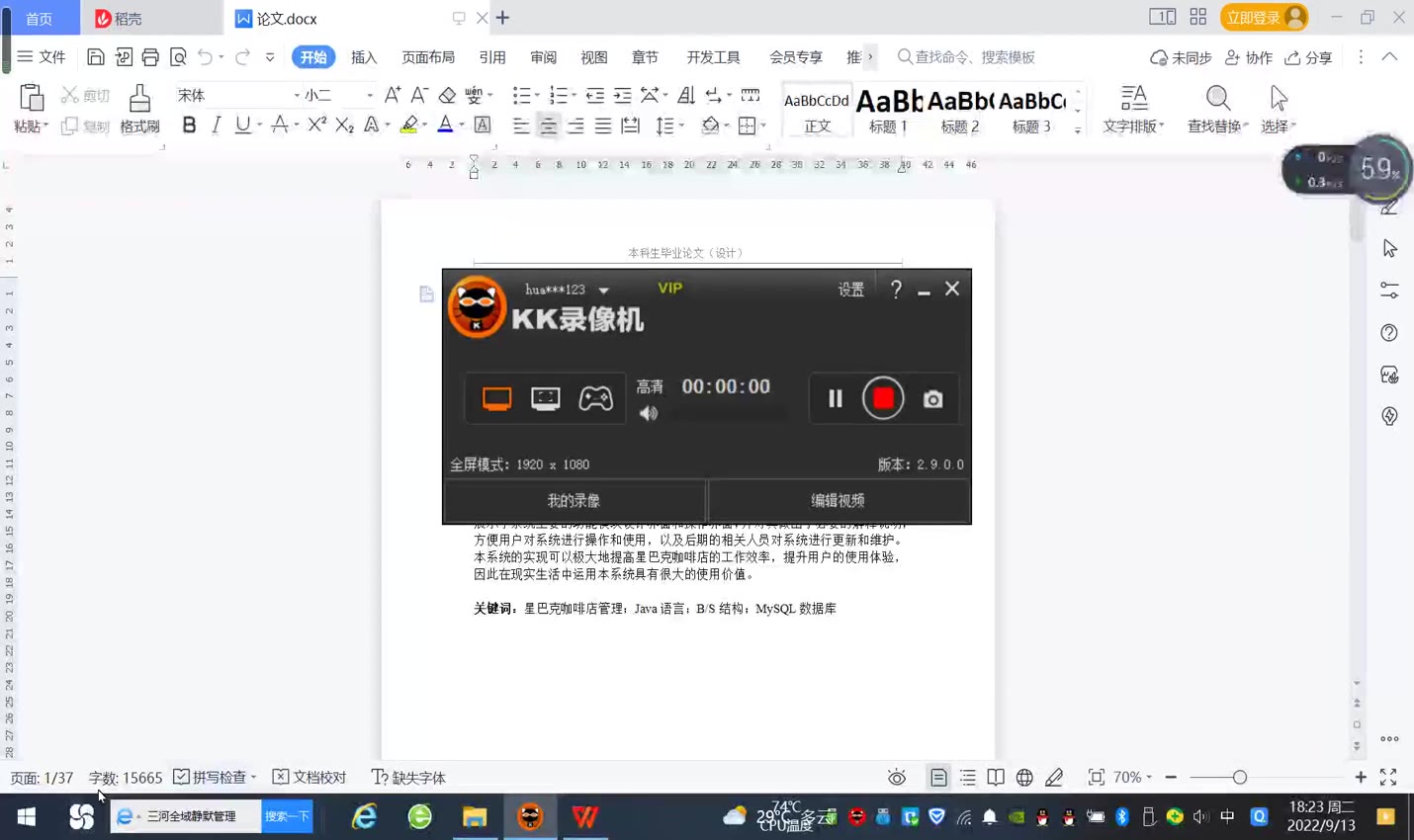This screenshot has width=1414, height=840.
Task: Click the superscript X² icon
Action: click(x=316, y=126)
